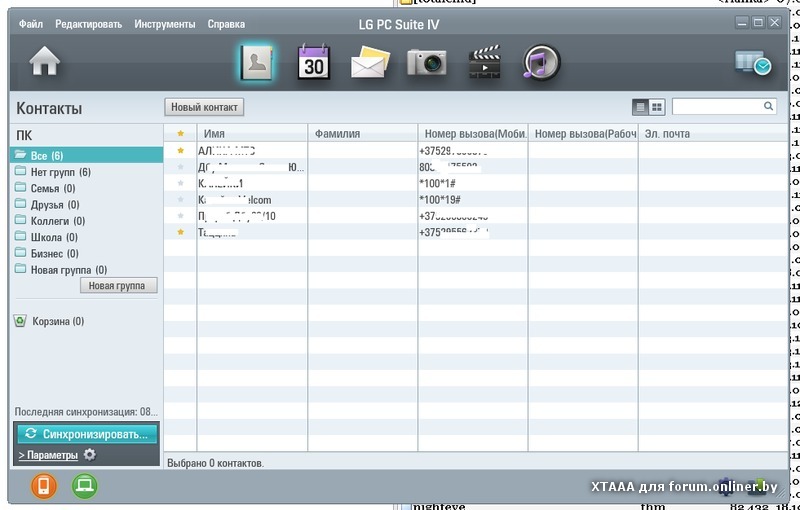
Task: Select the Нет групп (6) folder
Action: pos(60,172)
